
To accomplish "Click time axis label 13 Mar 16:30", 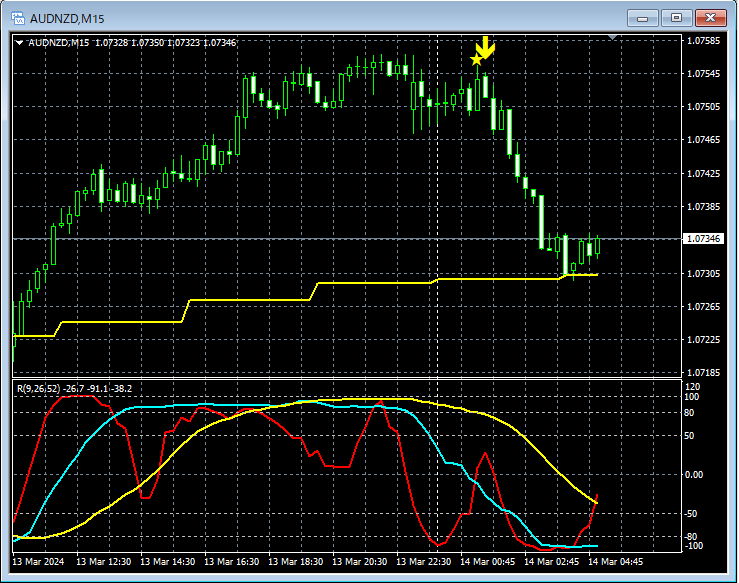I will pyautogui.click(x=231, y=562).
